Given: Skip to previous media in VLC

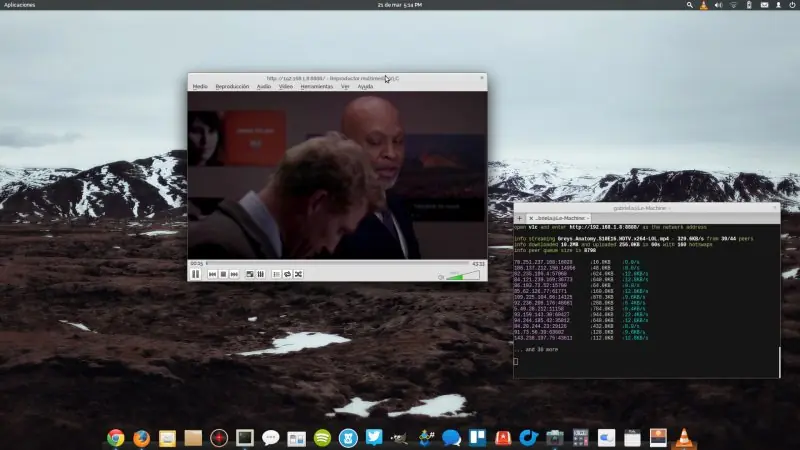Looking at the screenshot, I should [x=213, y=274].
